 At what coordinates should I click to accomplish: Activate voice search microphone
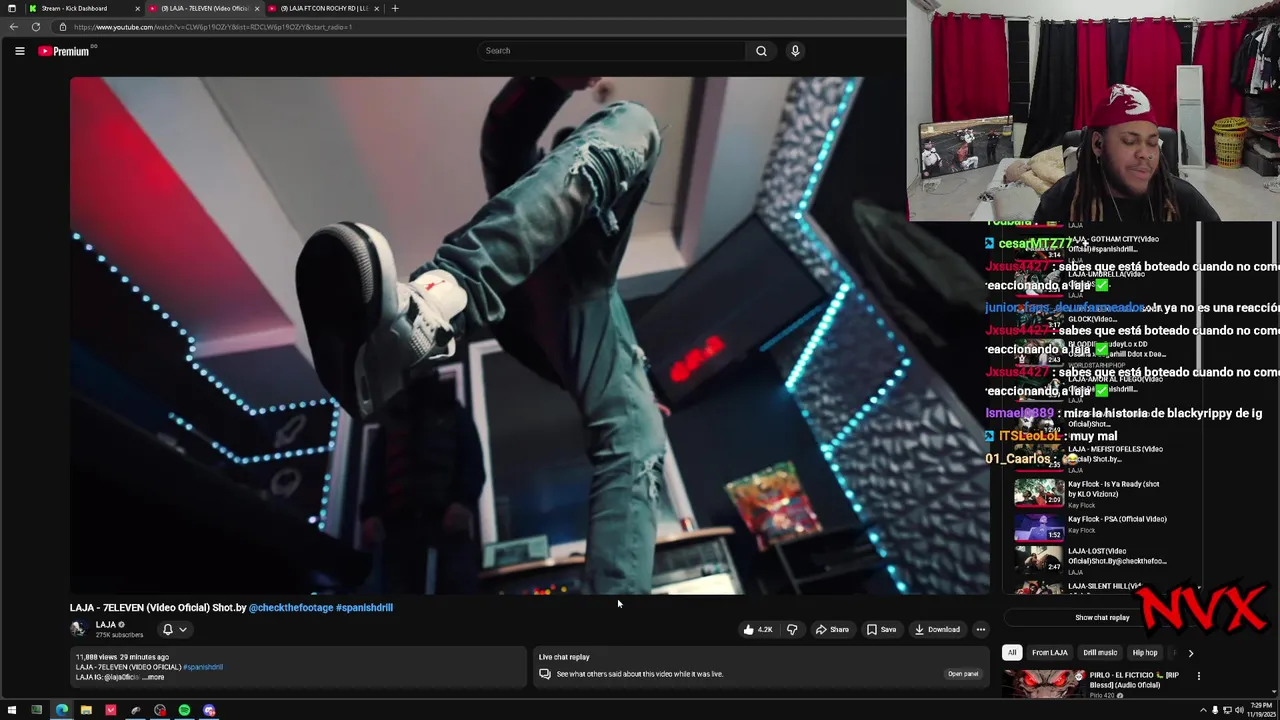[795, 51]
